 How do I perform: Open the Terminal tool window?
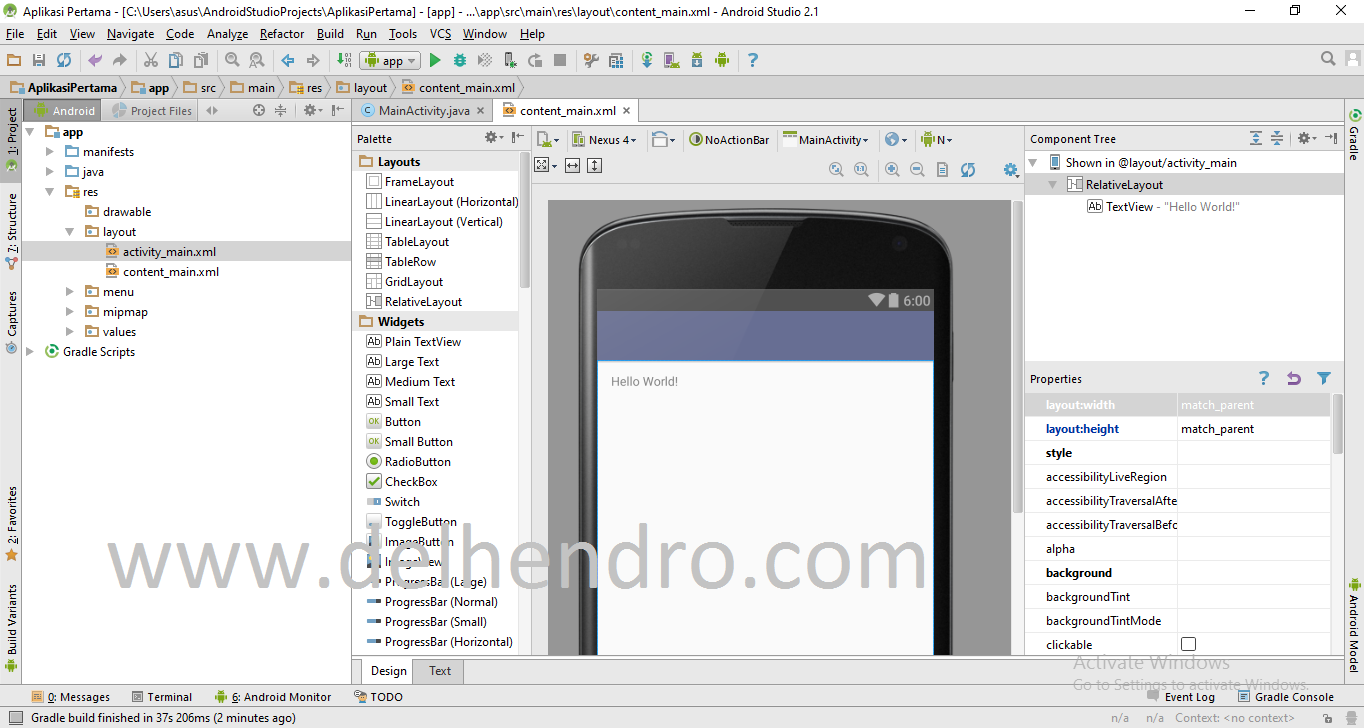tap(160, 697)
